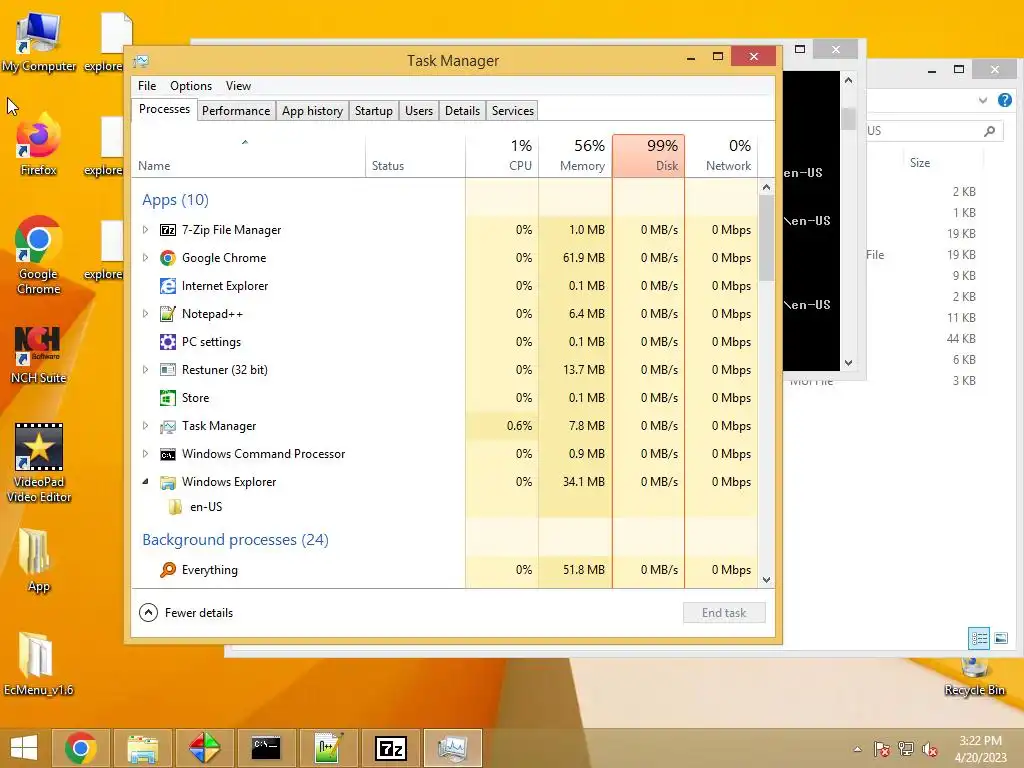1024x768 pixels.
Task: Collapse the Windows Explorer process group
Action: coord(145,482)
